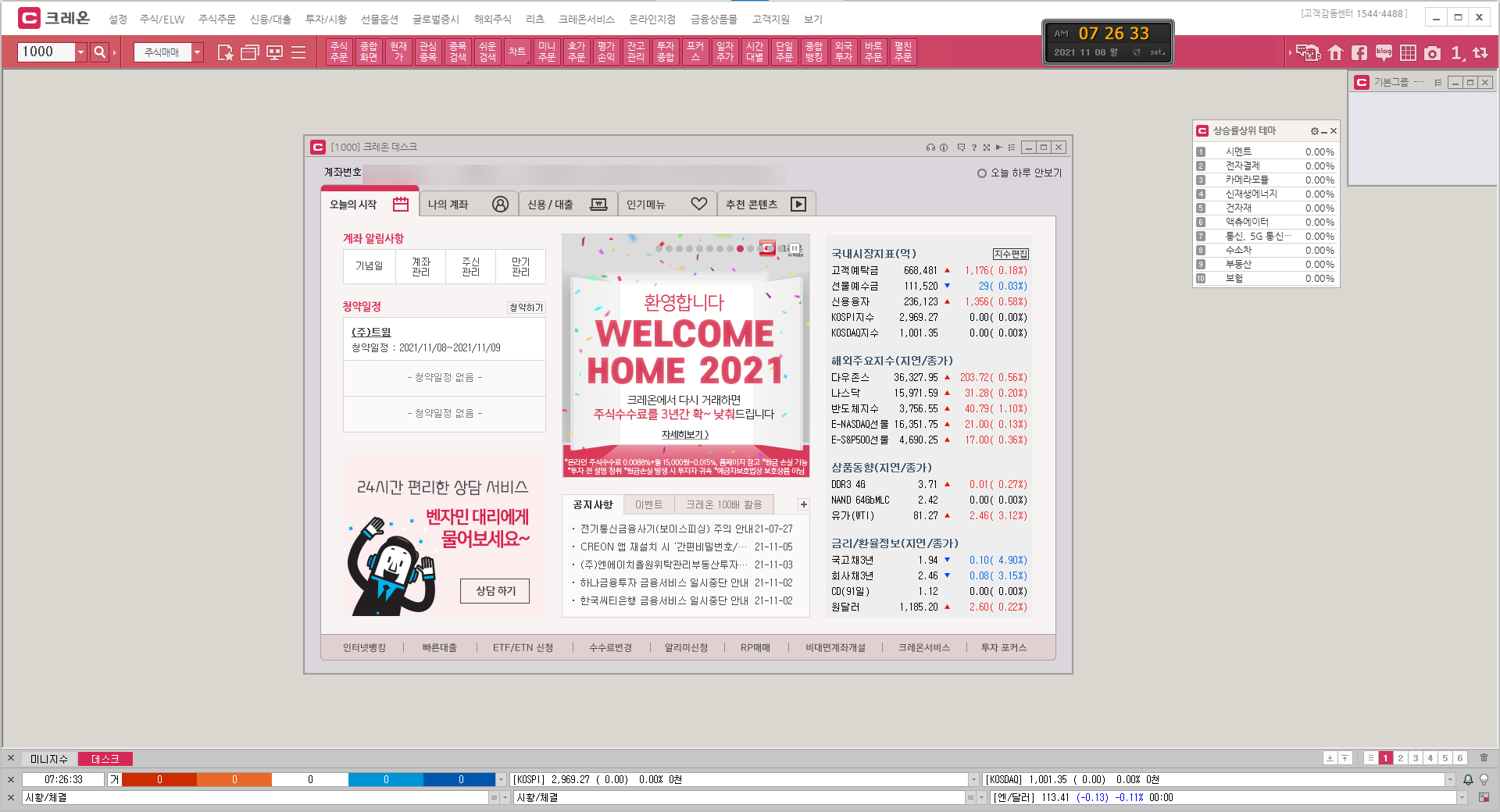Switch to screen page 5 at bottom right
This screenshot has width=1500, height=812.
click(x=1445, y=758)
